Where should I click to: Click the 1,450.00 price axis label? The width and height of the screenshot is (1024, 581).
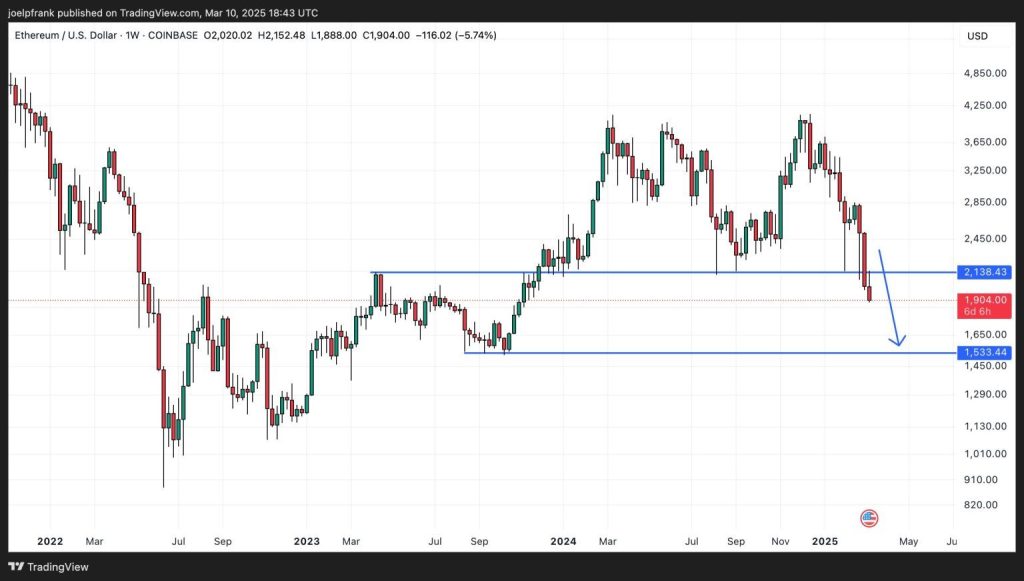point(985,366)
